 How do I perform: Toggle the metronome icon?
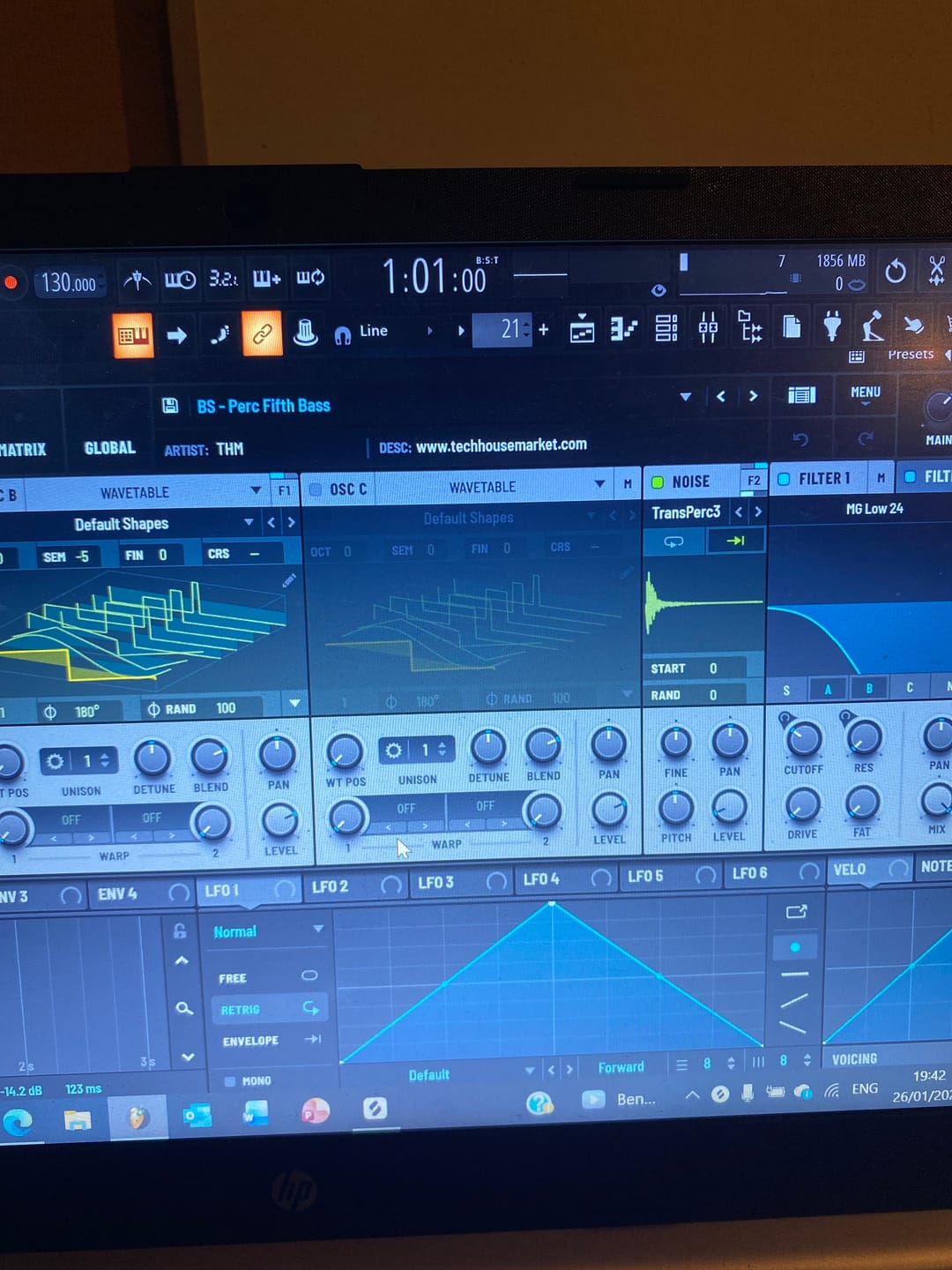(137, 280)
